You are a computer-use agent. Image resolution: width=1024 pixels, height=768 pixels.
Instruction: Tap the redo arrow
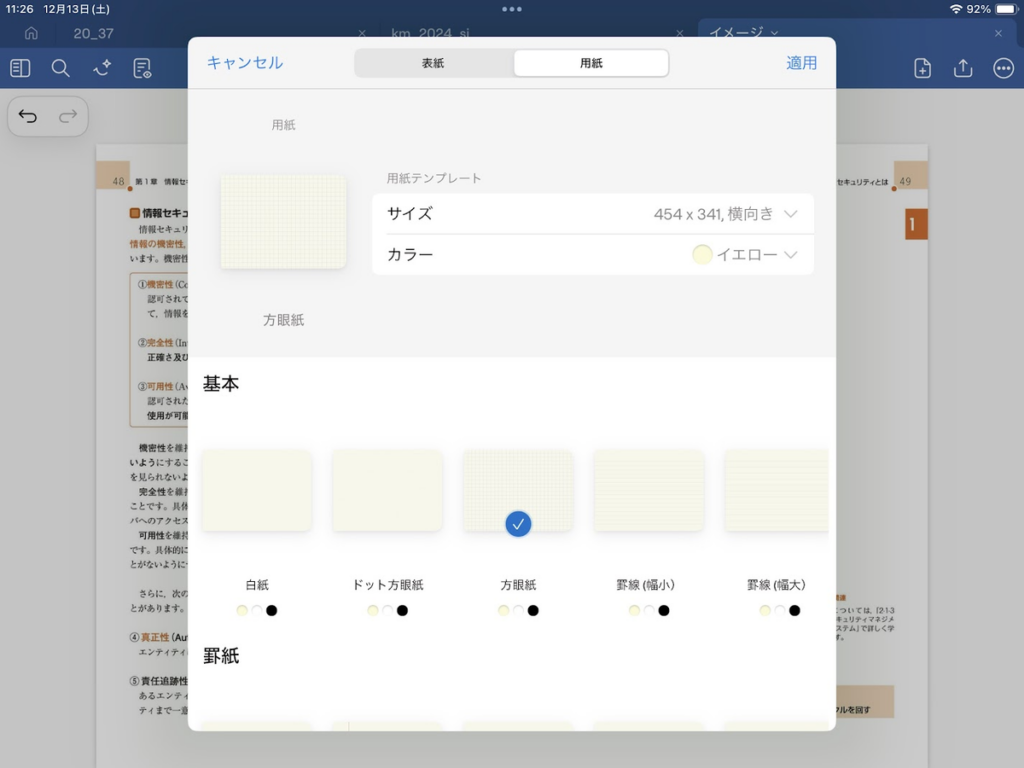(68, 117)
